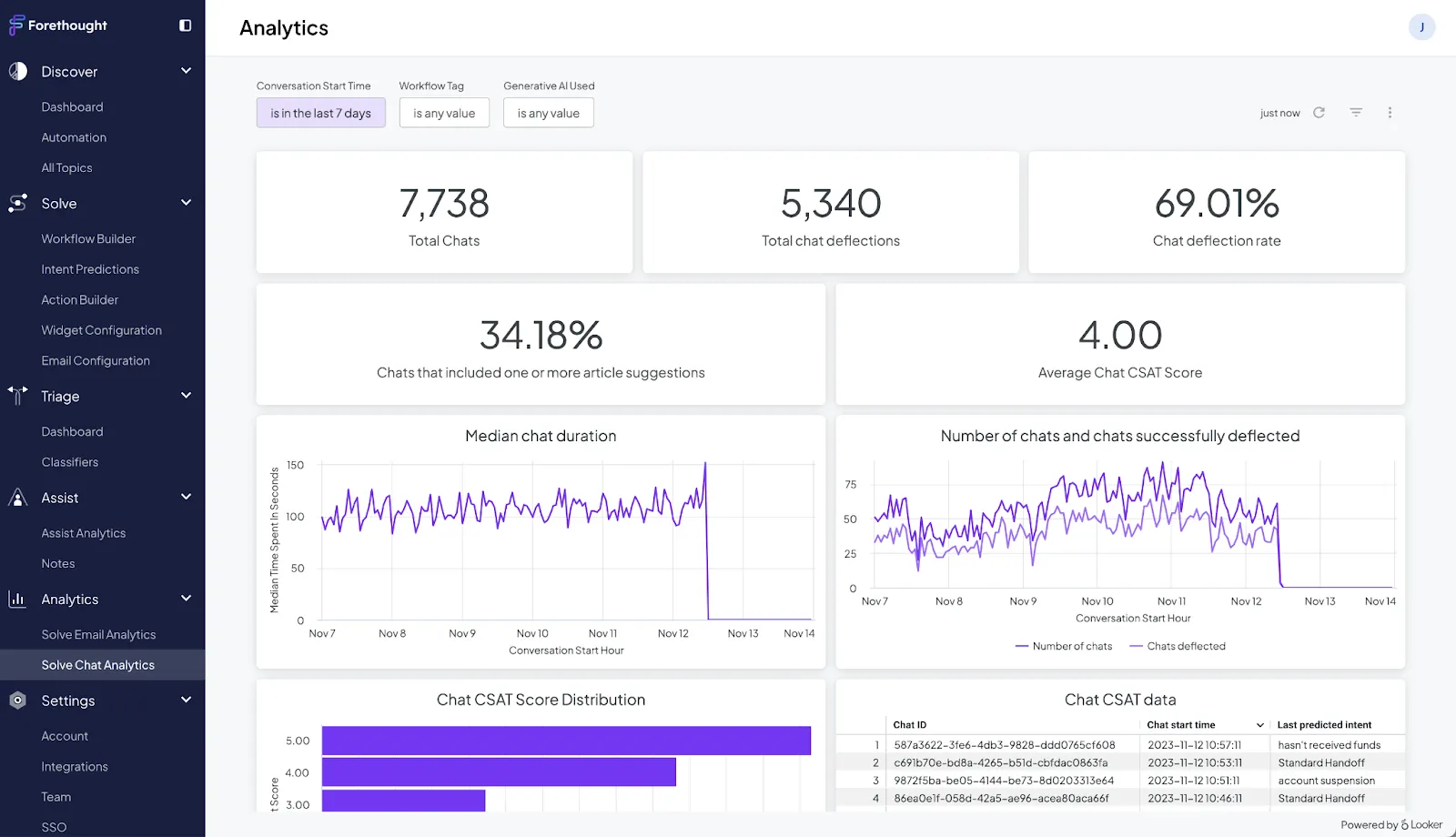Screen dimensions: 1456x837
Task: Toggle Chats deflected legend series
Action: point(1178,646)
